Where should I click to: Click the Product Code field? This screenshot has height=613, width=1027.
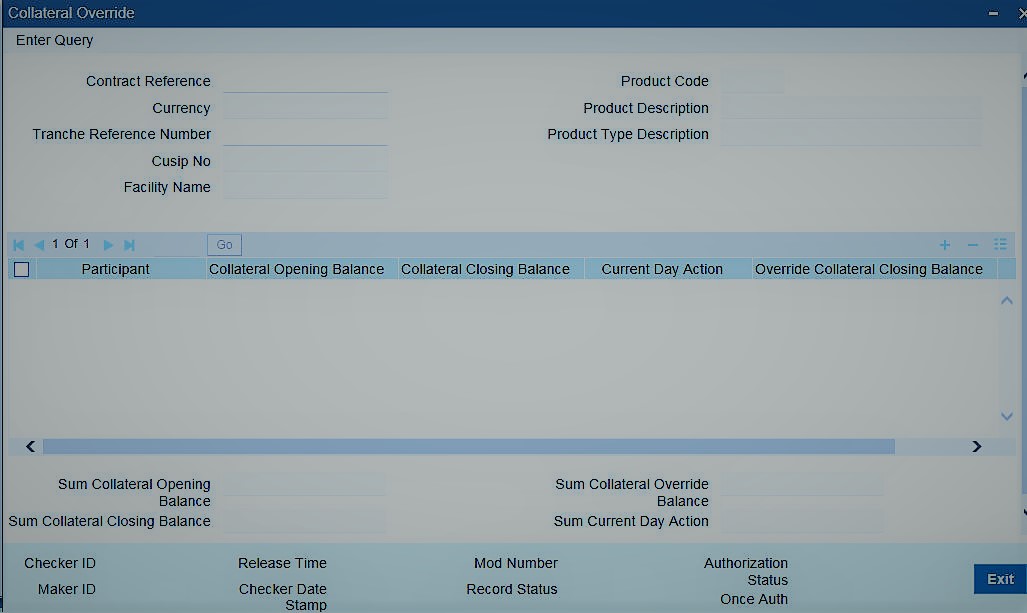point(752,81)
